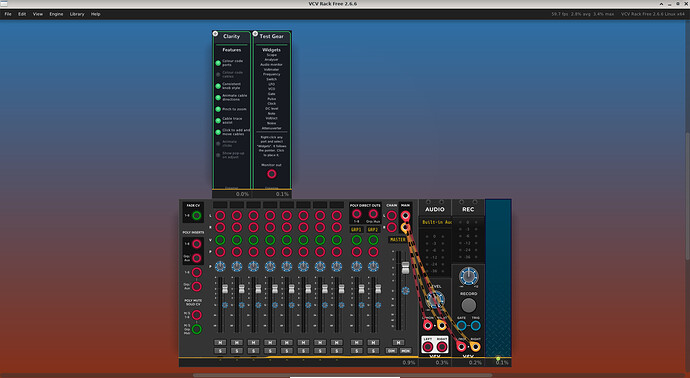Click Poly Direct Outs Grp/Aux jack
The width and height of the screenshot is (690, 378).
(x=373, y=214)
